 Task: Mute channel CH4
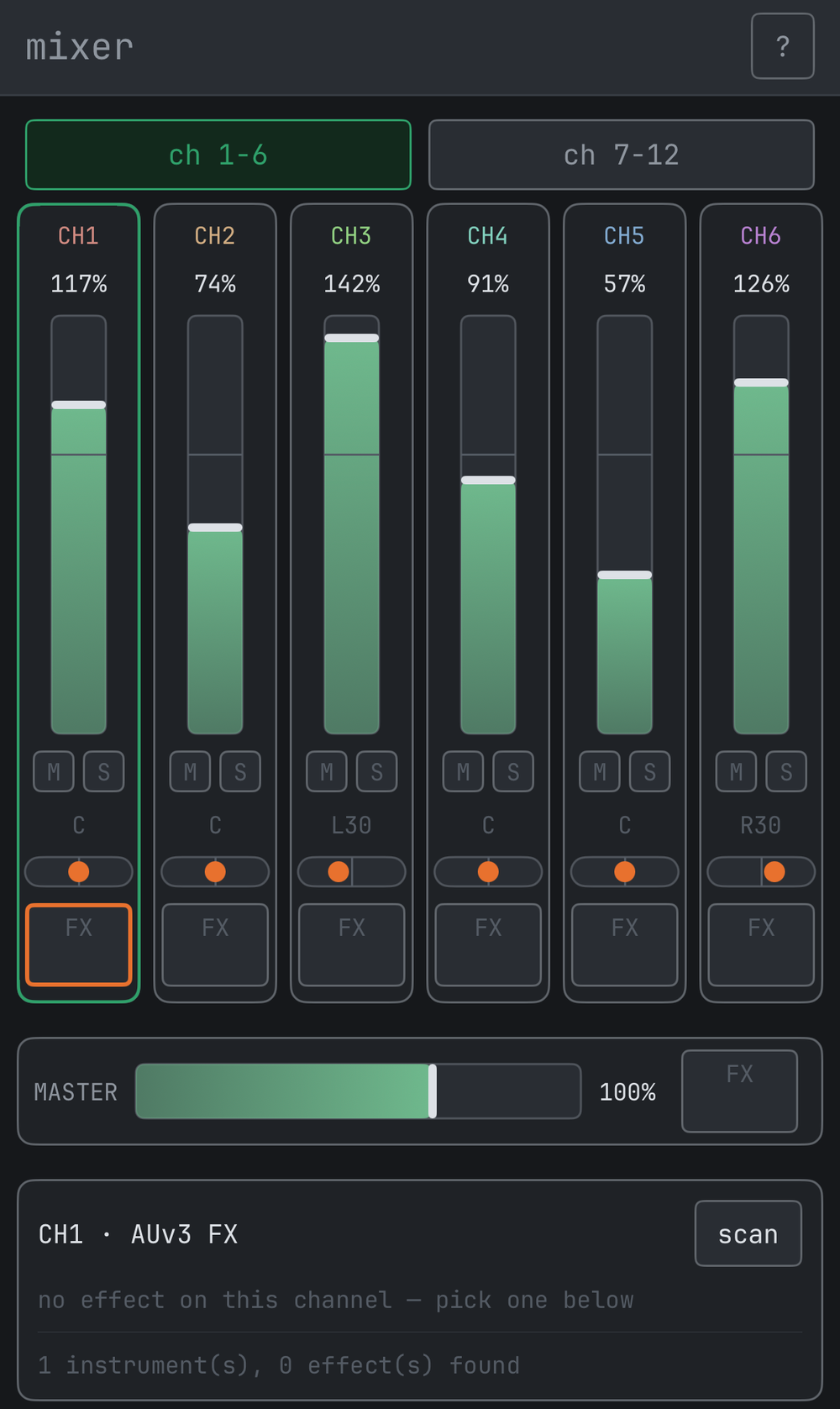tap(463, 771)
